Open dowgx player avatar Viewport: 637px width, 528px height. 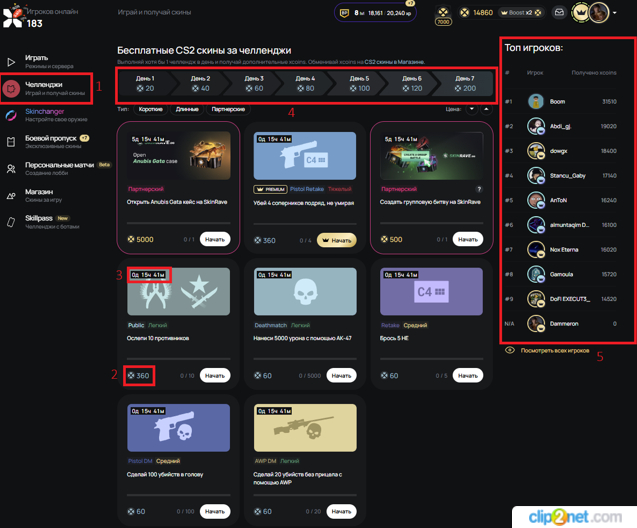536,151
